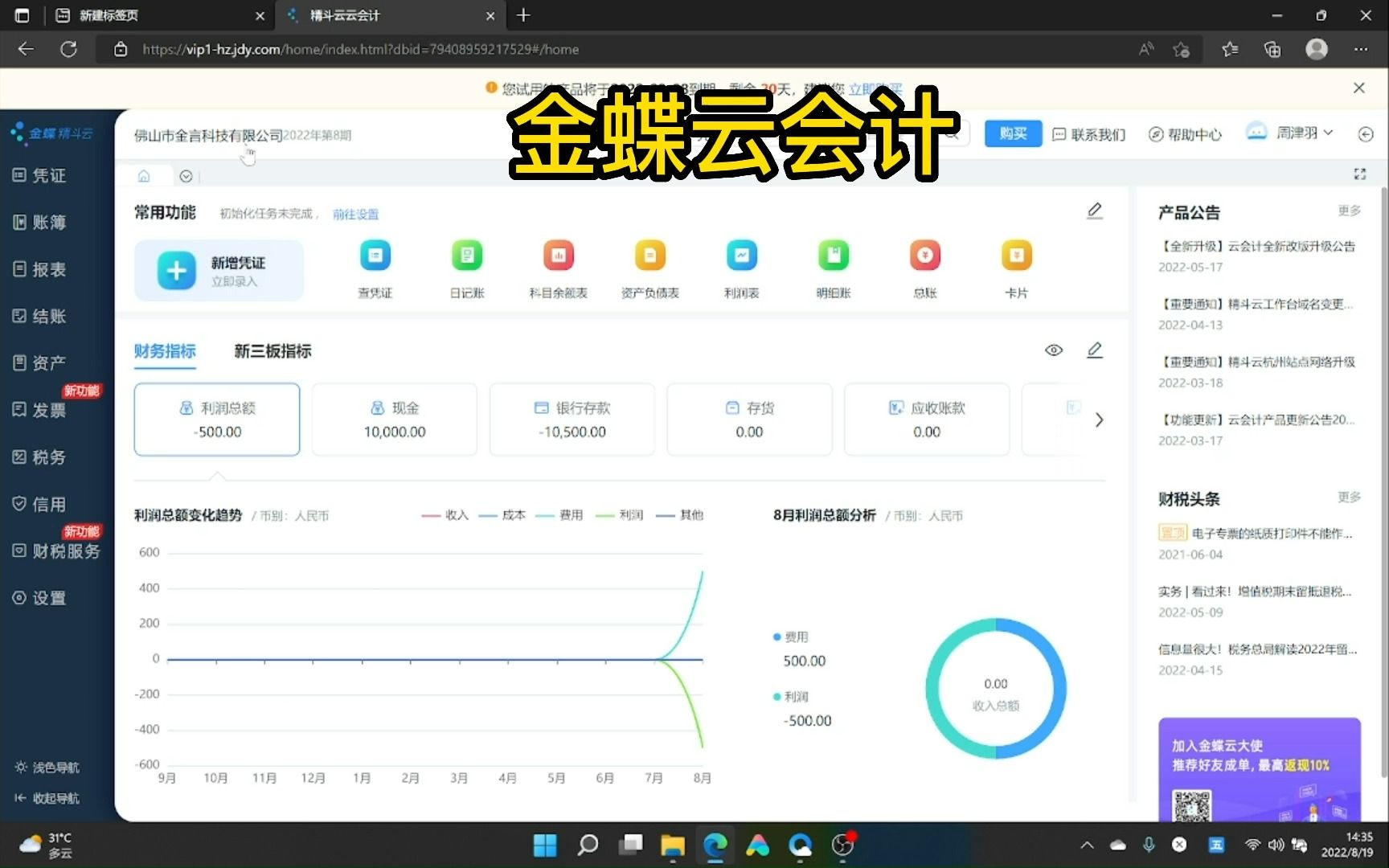Open the Windows Start menu
This screenshot has height=868, width=1389.
[545, 845]
